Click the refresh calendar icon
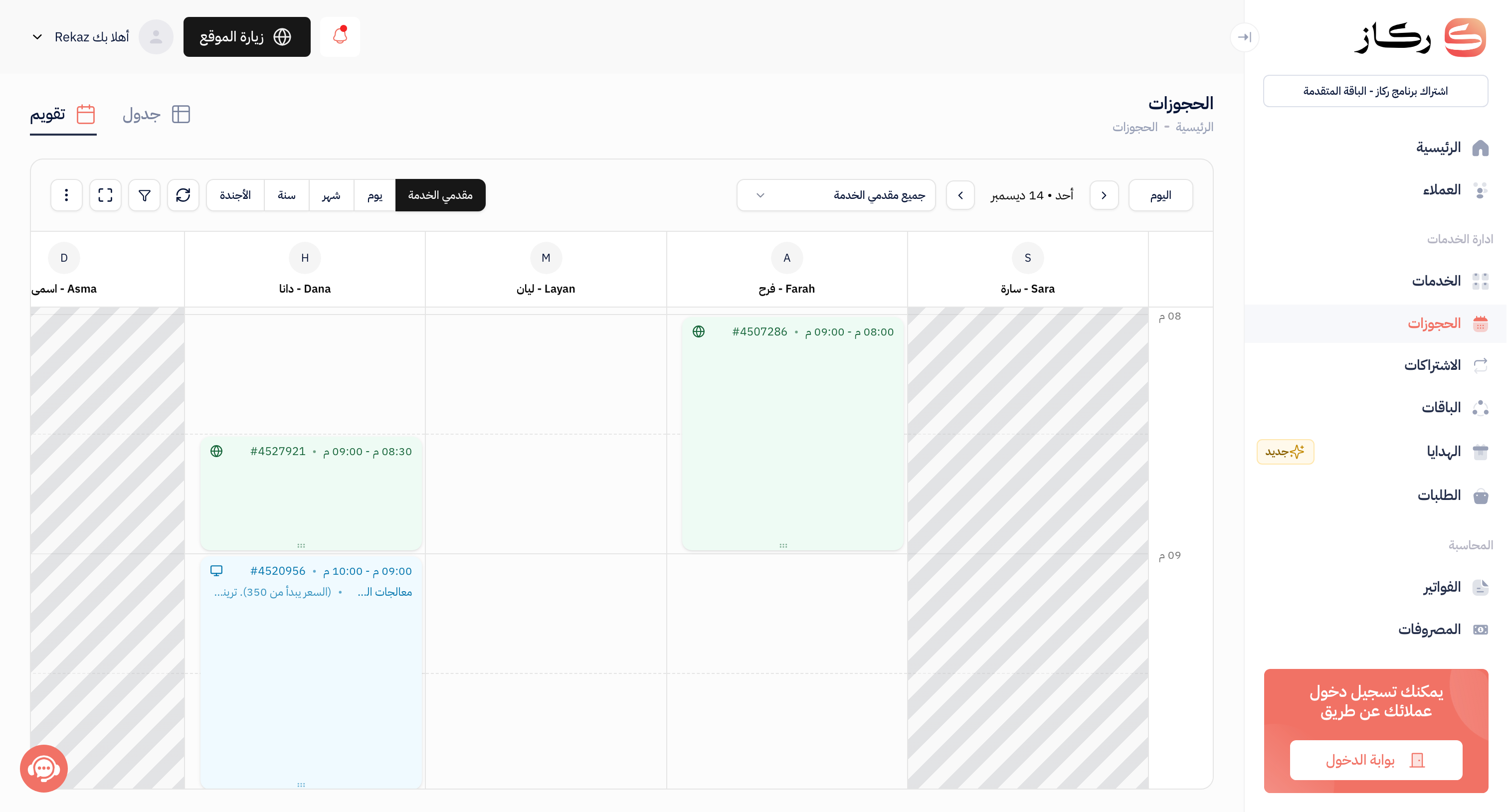 coord(183,195)
